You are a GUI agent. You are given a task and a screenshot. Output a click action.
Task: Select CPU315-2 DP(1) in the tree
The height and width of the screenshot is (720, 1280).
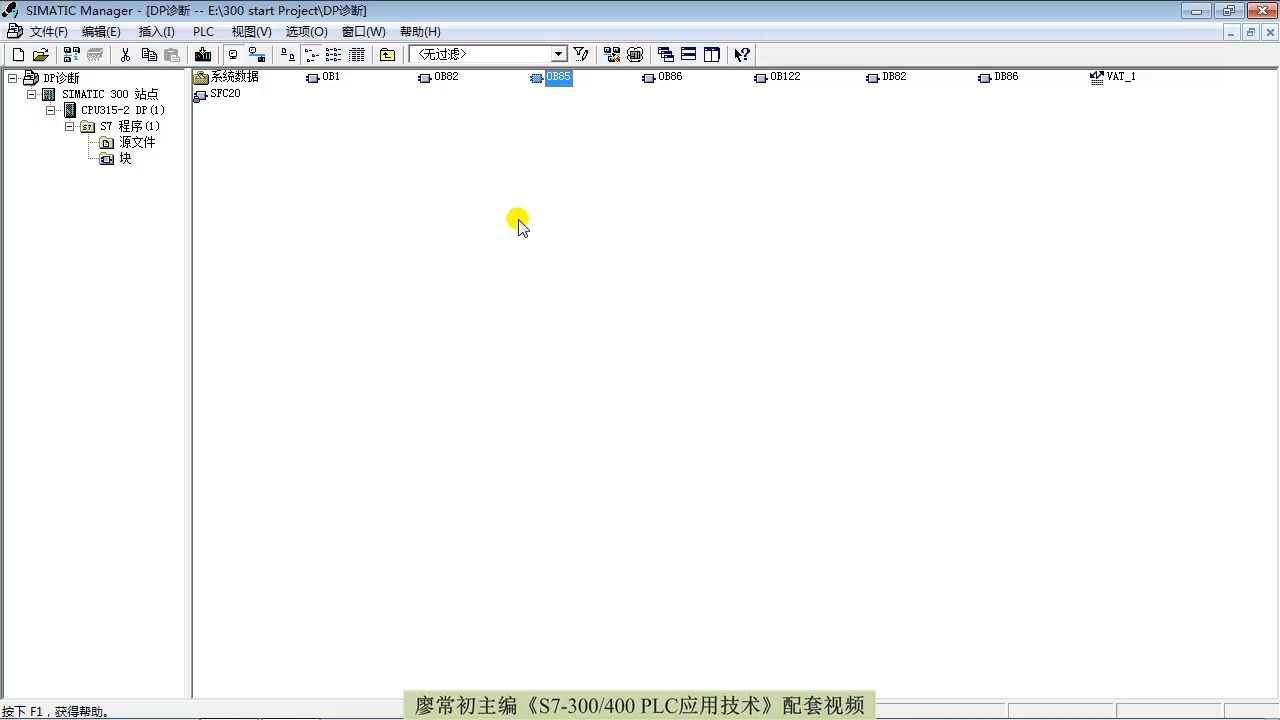tap(123, 110)
